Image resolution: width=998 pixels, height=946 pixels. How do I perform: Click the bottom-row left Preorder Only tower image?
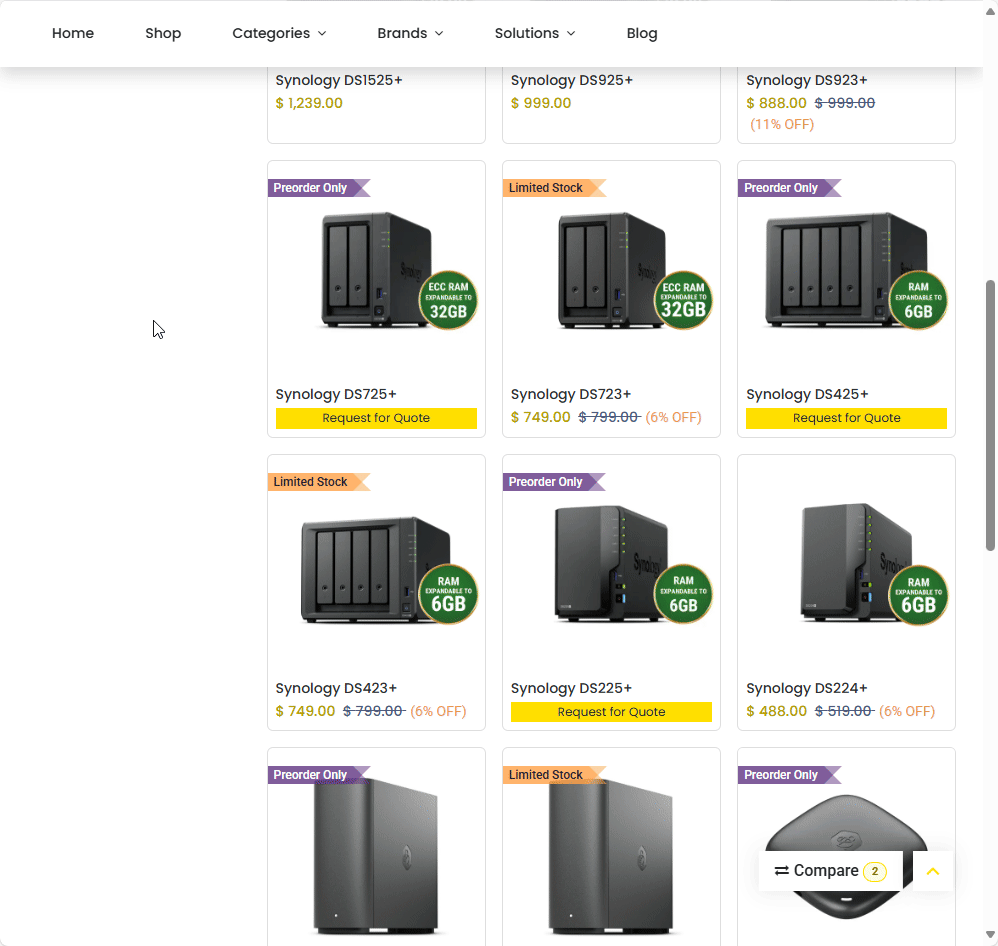click(376, 856)
